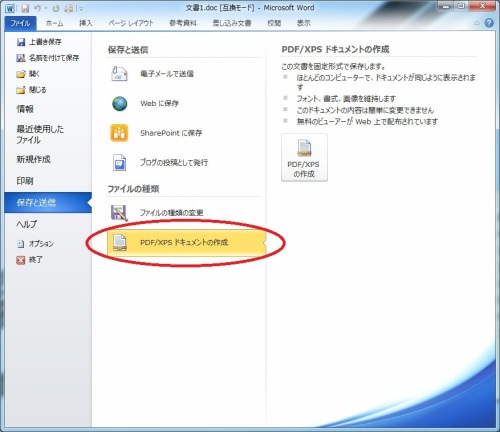Click the Word application icon in title bar

click(x=10, y=8)
